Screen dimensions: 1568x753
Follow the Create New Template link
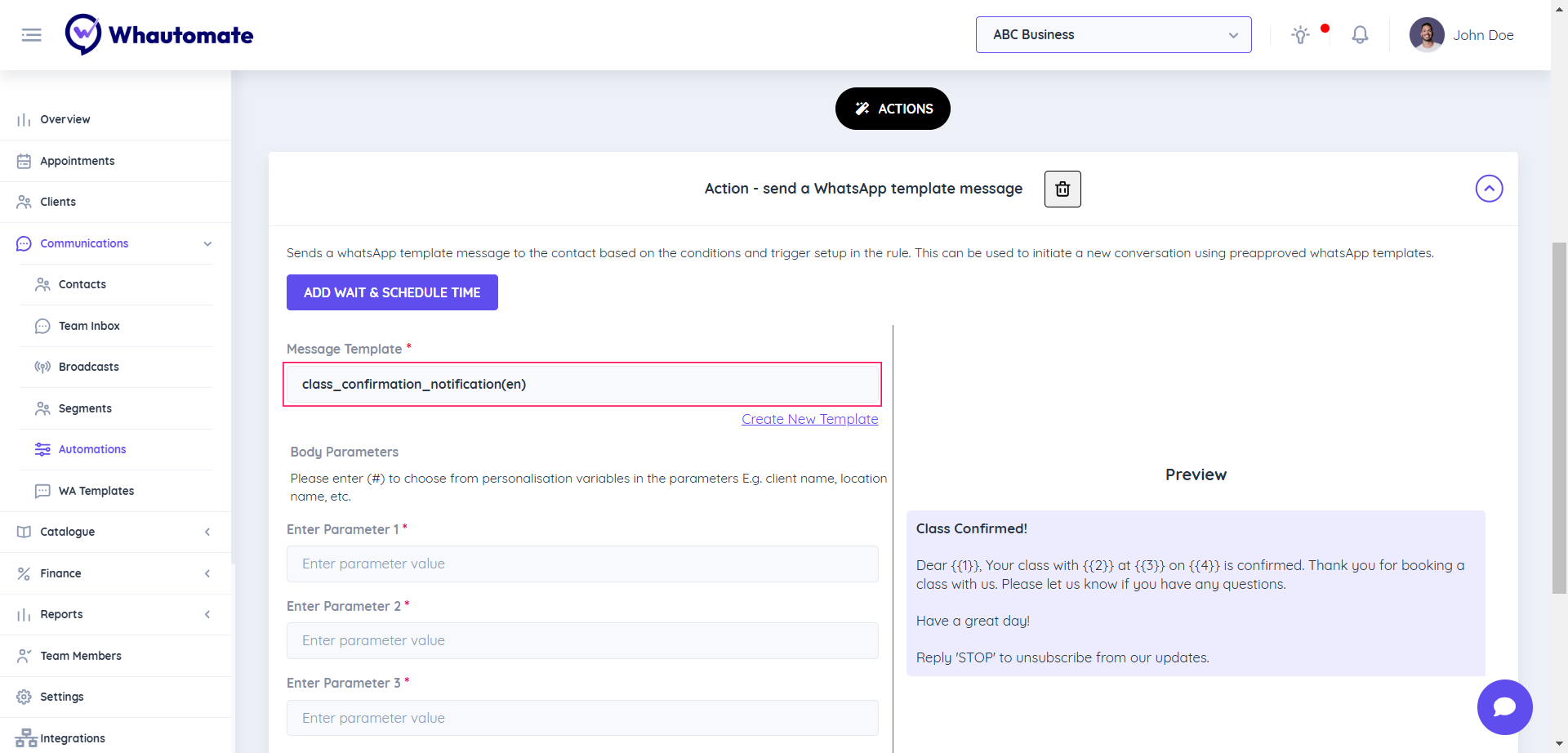click(x=809, y=419)
